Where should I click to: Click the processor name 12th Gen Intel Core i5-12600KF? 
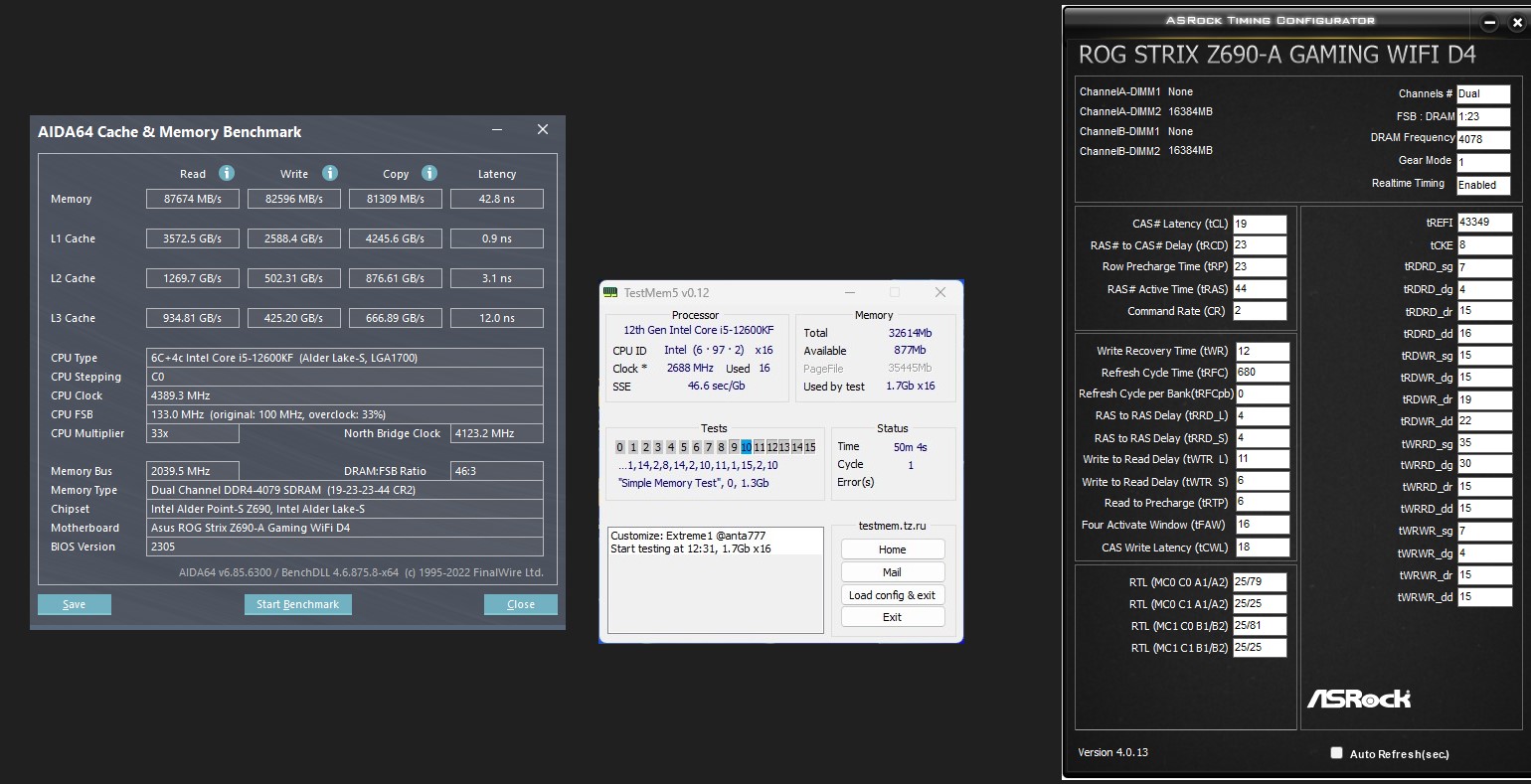coord(699,330)
